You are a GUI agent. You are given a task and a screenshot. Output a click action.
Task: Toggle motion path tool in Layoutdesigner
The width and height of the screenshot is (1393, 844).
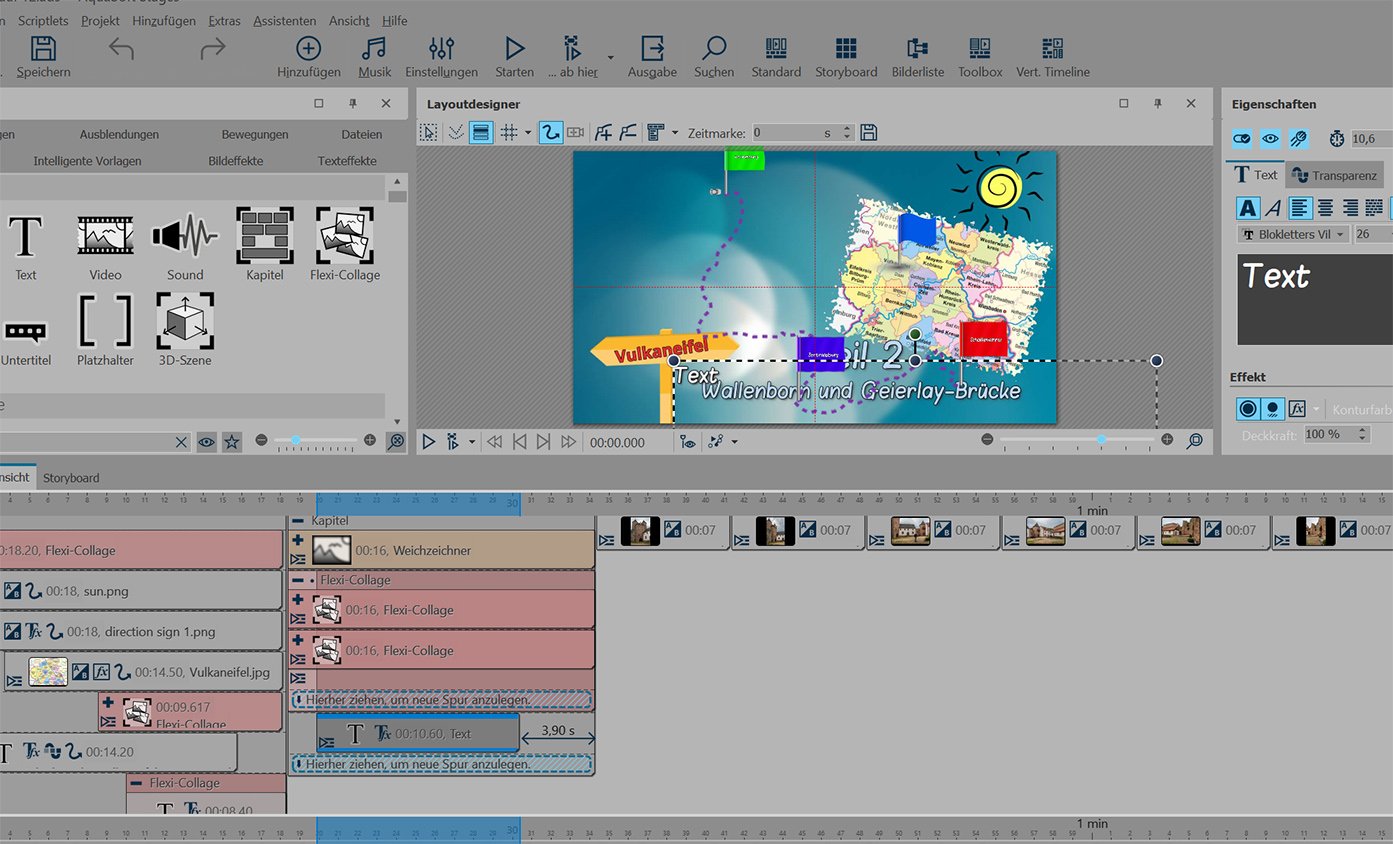pos(550,132)
